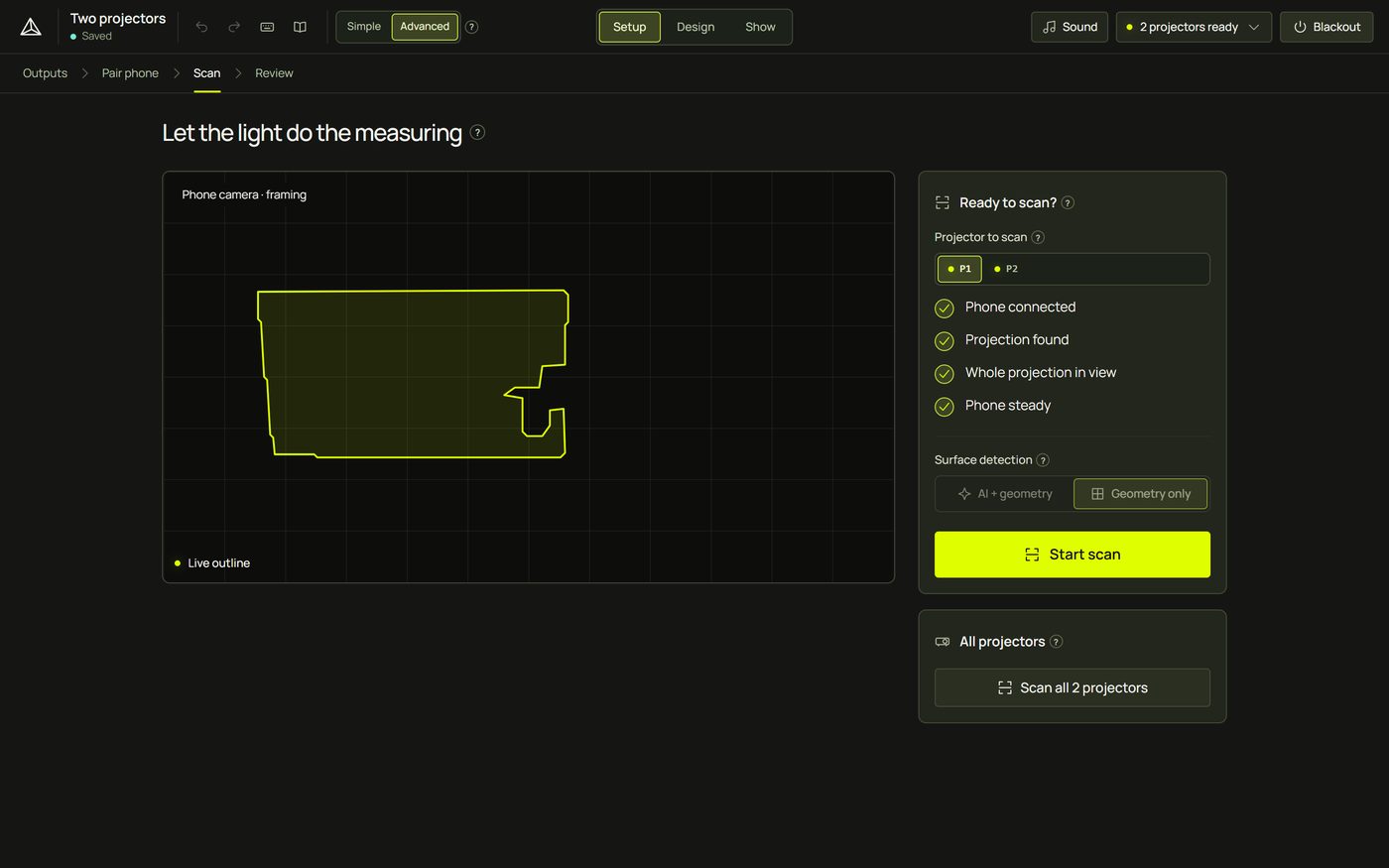
Task: Expand the 2 projectors ready dropdown
Action: click(1194, 27)
